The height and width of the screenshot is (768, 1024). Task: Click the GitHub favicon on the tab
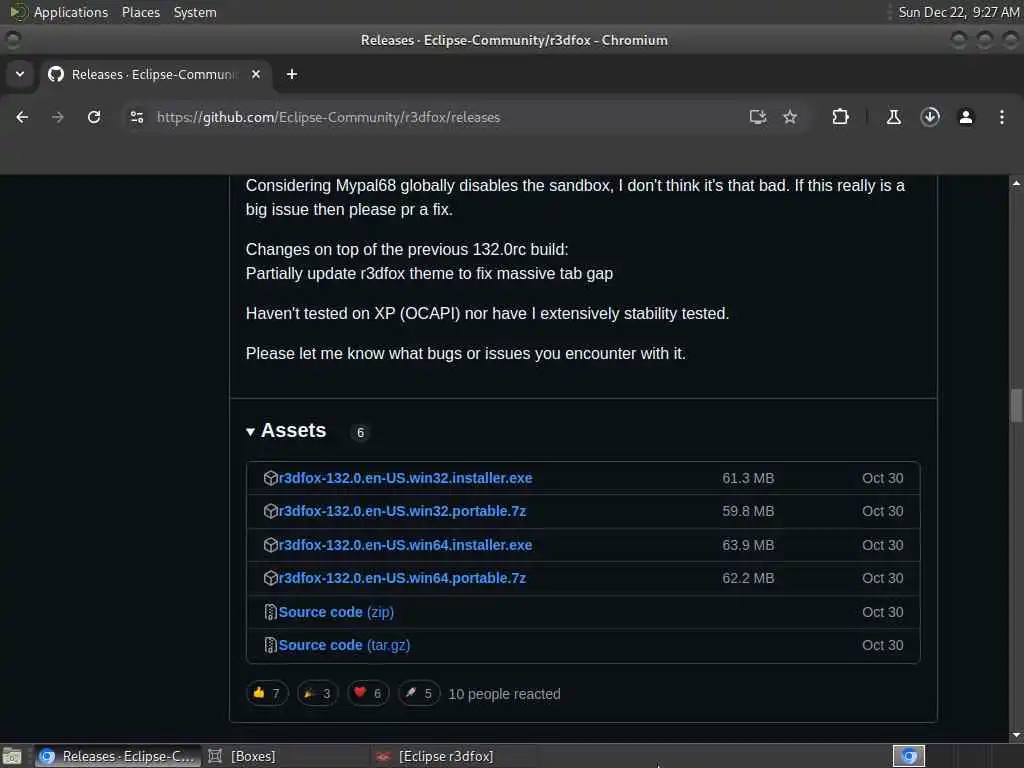click(56, 74)
